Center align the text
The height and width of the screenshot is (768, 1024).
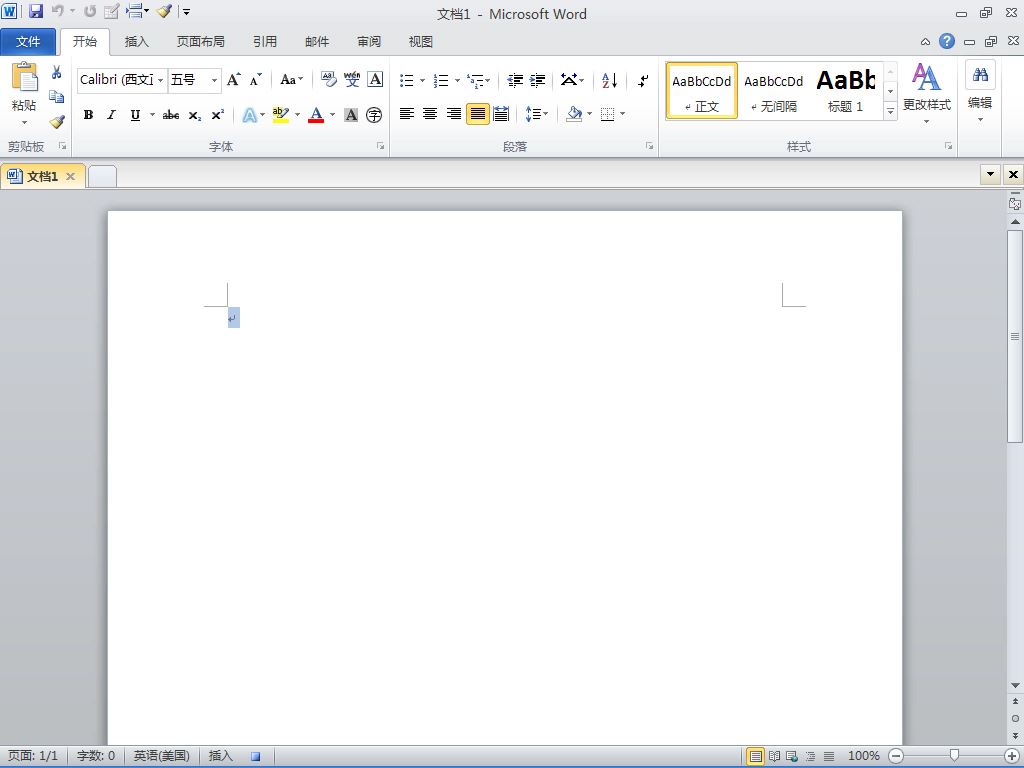point(430,114)
